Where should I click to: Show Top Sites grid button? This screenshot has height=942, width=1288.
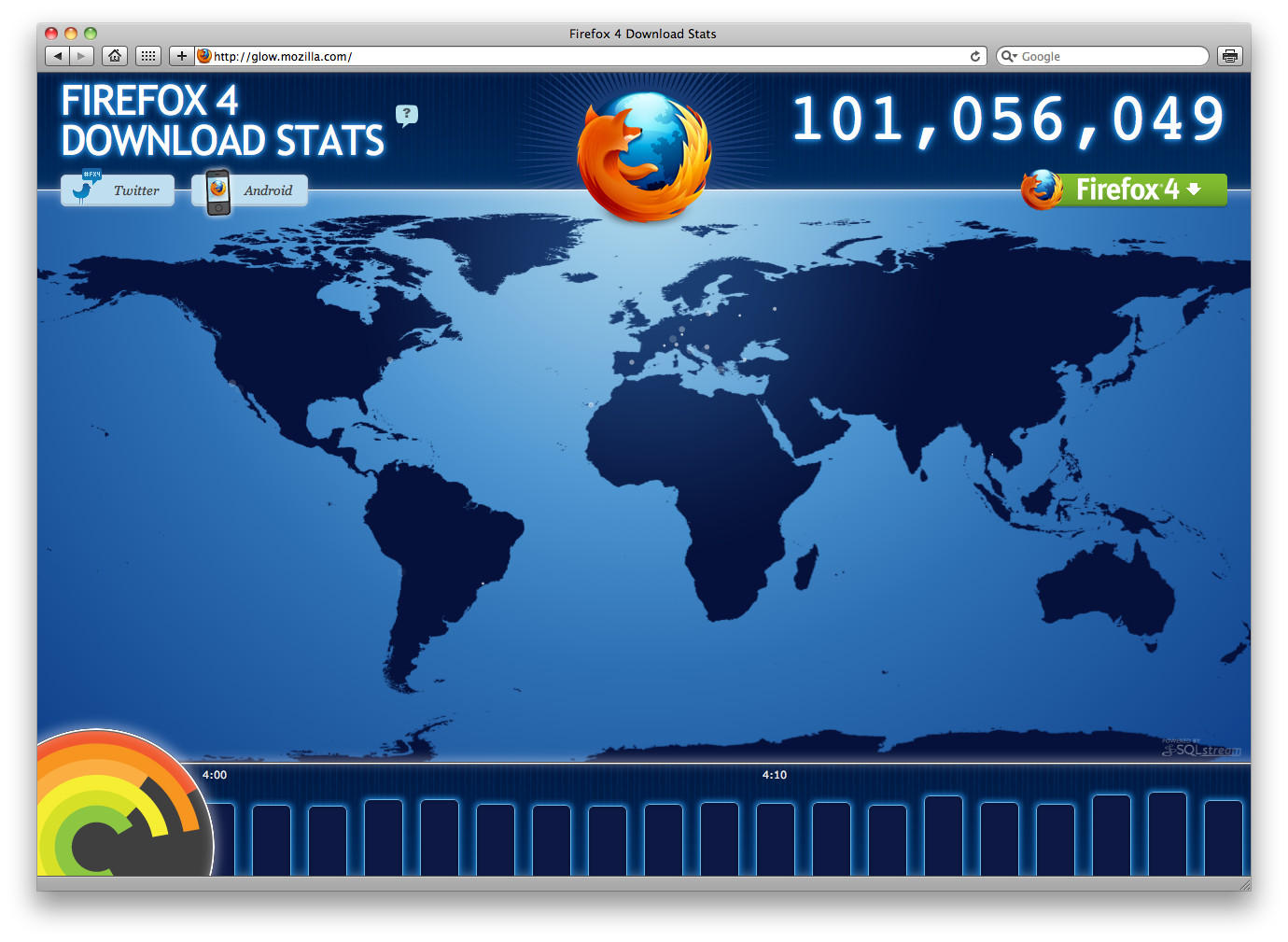148,56
